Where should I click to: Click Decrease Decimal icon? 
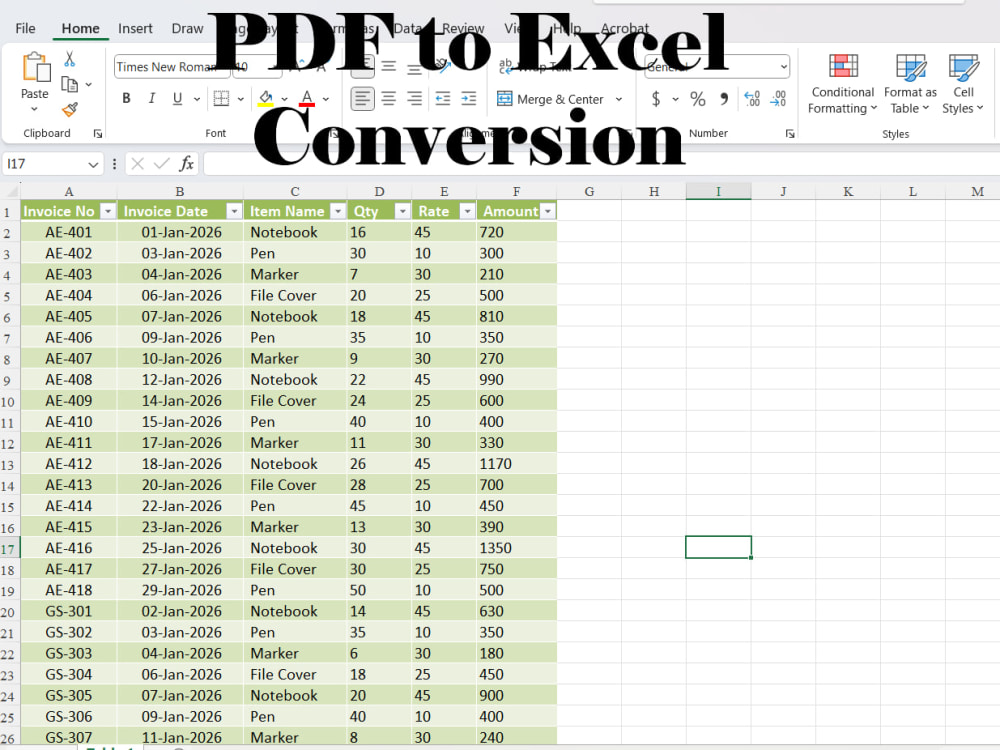click(x=778, y=99)
